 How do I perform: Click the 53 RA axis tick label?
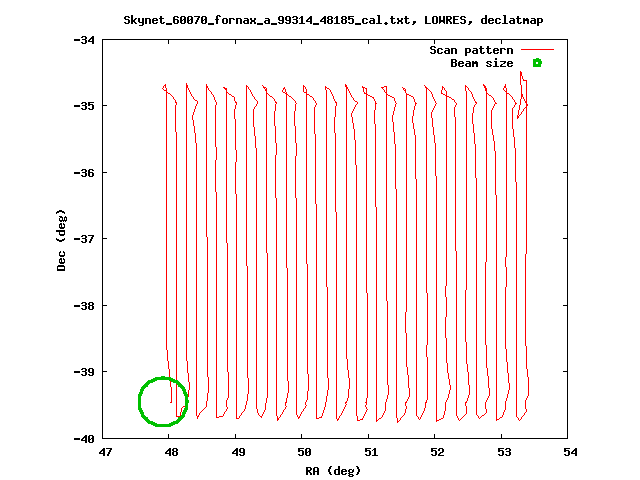point(504,452)
